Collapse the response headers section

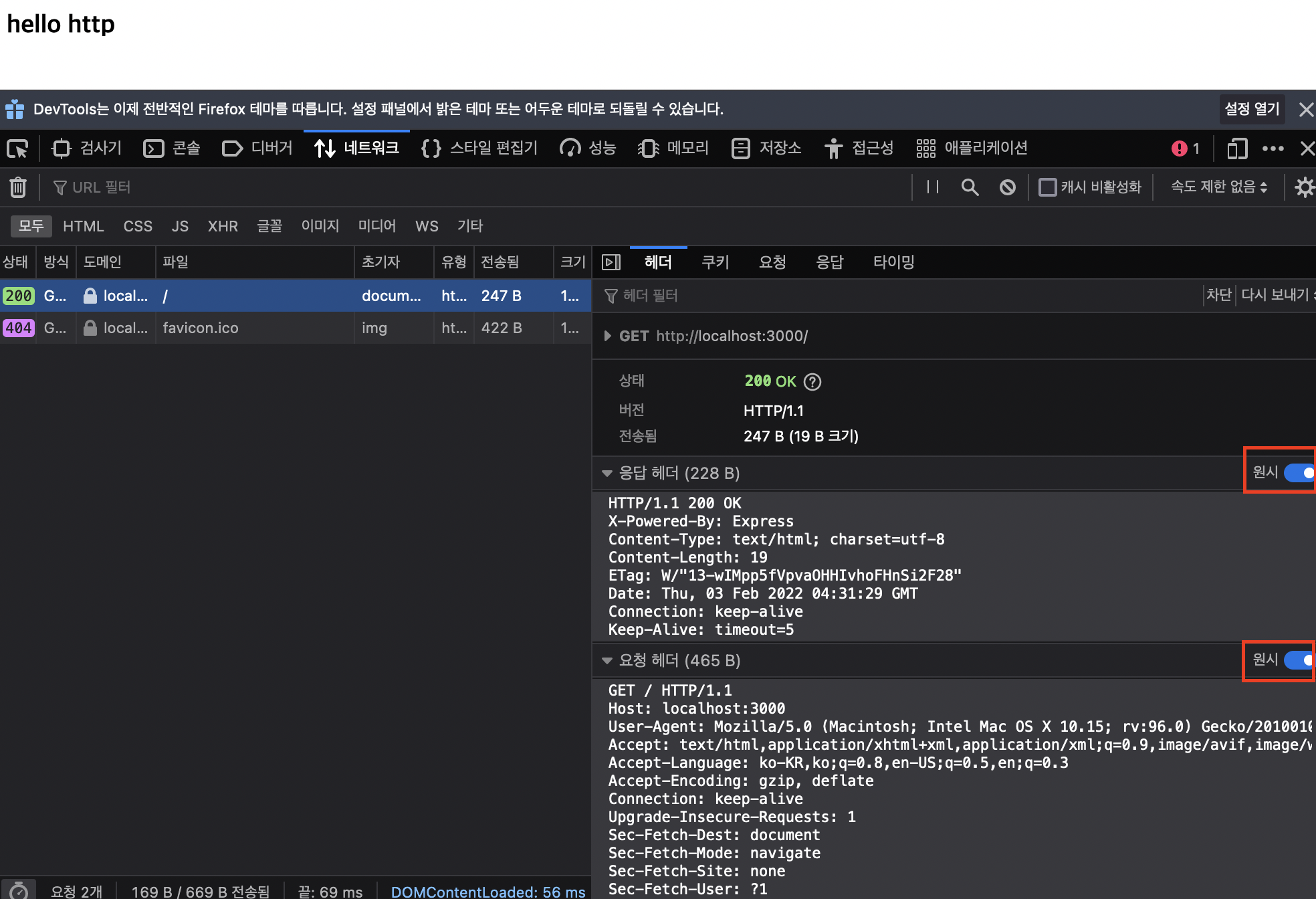(x=607, y=474)
